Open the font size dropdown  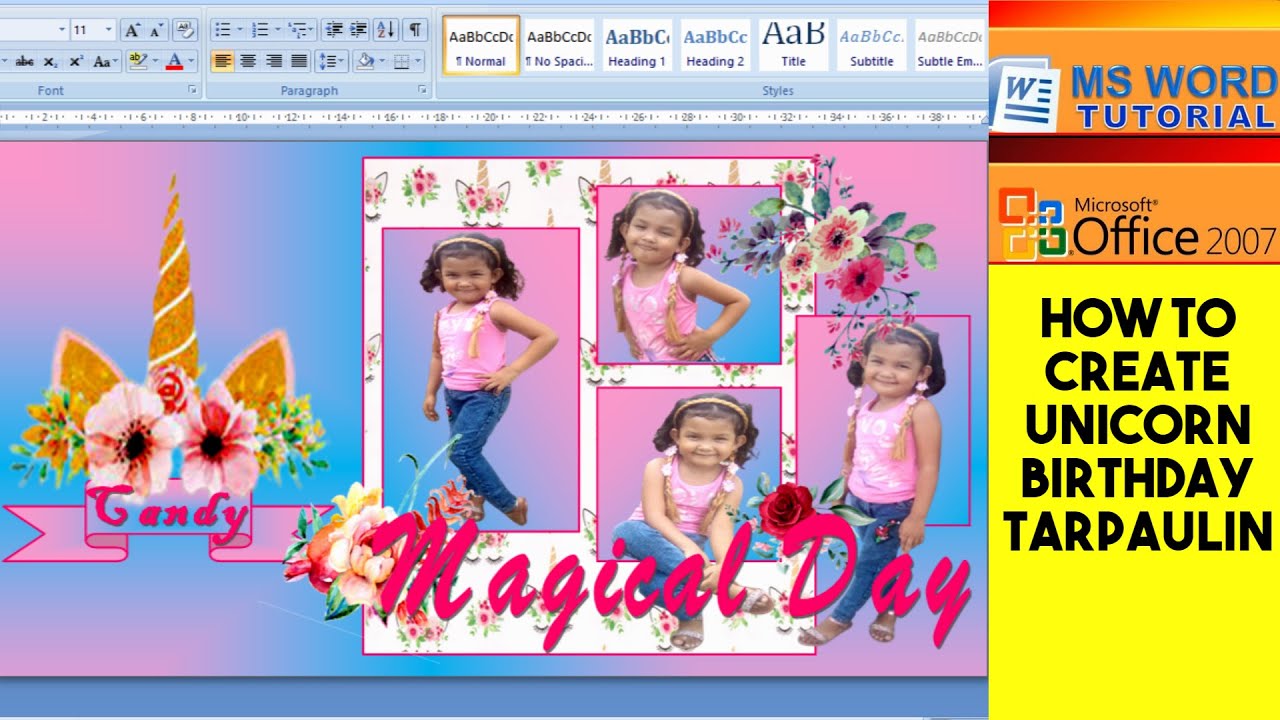coord(108,30)
